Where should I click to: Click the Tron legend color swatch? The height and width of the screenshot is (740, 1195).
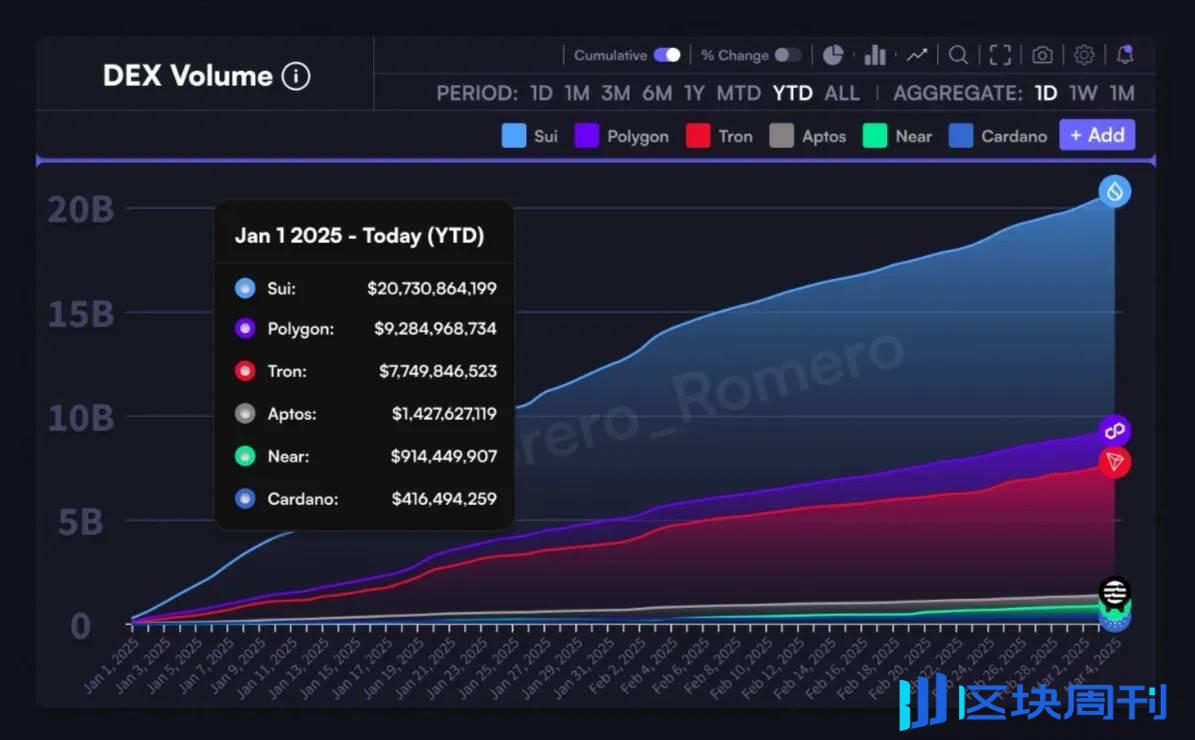[x=698, y=136]
